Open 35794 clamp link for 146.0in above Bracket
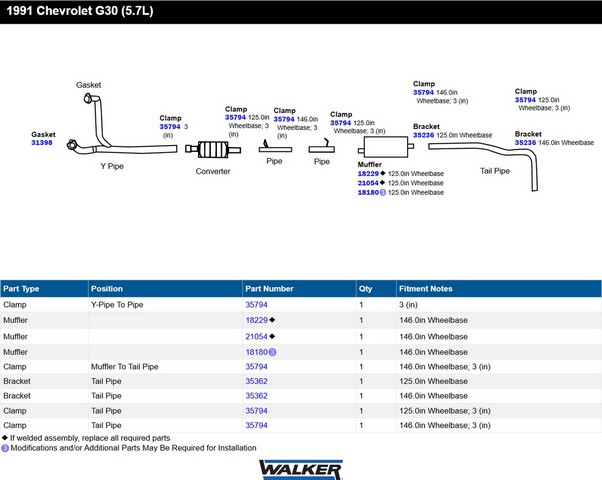 click(423, 93)
